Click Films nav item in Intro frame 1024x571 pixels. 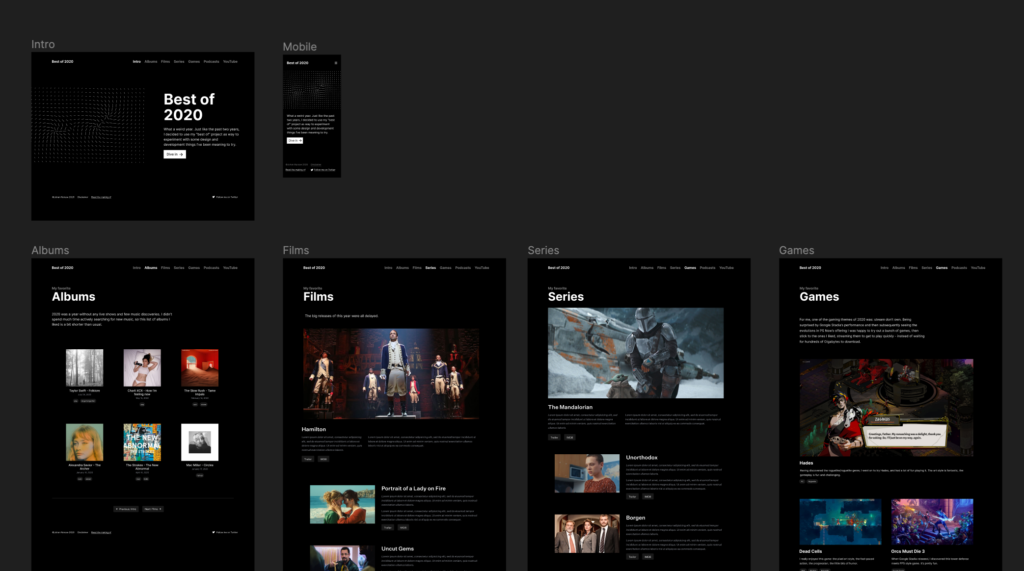click(166, 61)
